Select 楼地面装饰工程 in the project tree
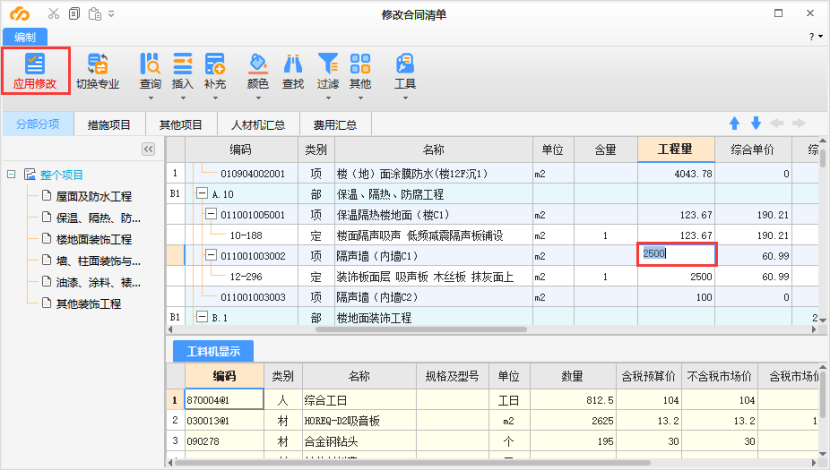 (94, 239)
